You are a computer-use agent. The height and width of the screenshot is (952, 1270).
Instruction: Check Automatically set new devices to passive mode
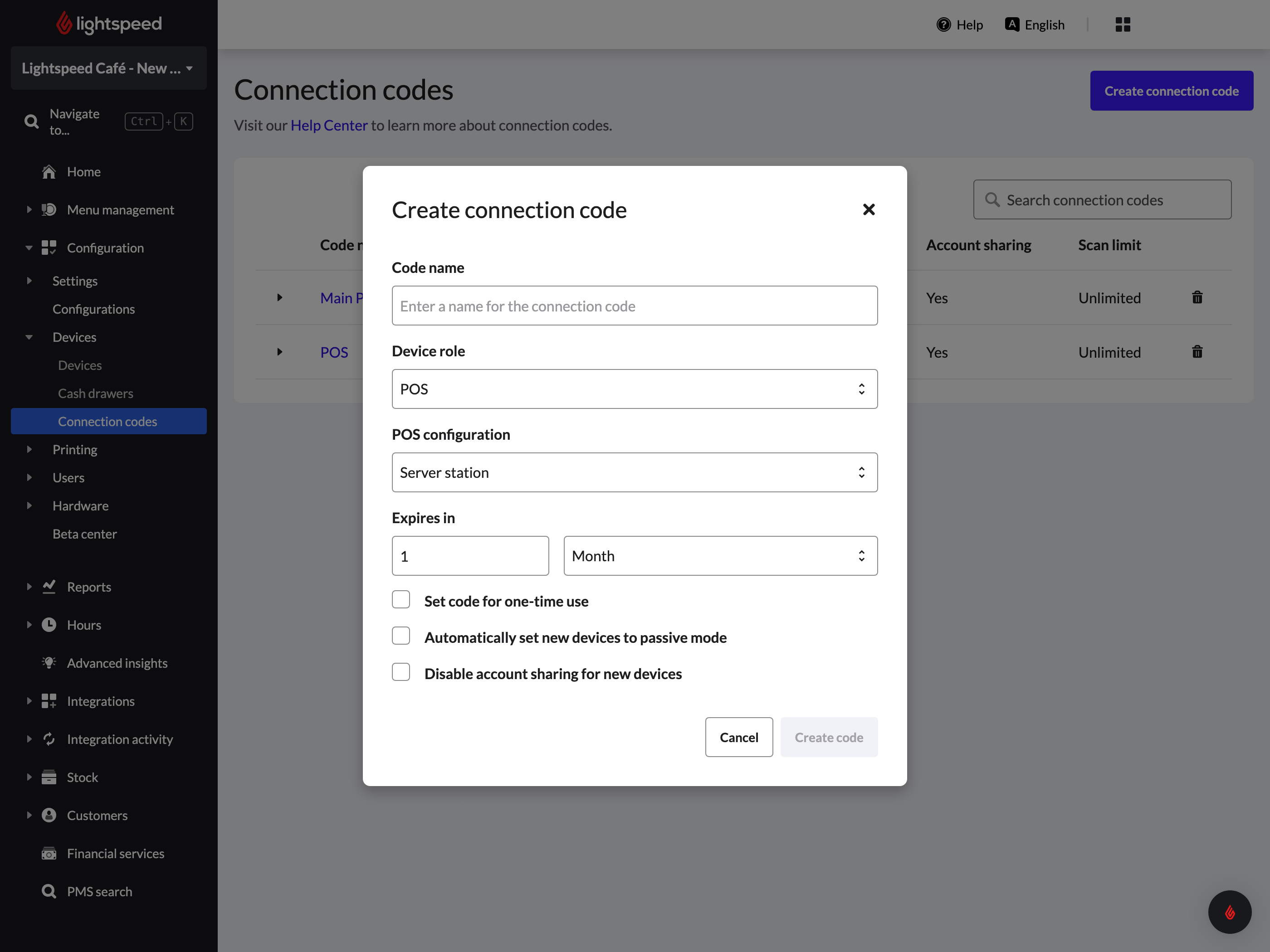401,636
